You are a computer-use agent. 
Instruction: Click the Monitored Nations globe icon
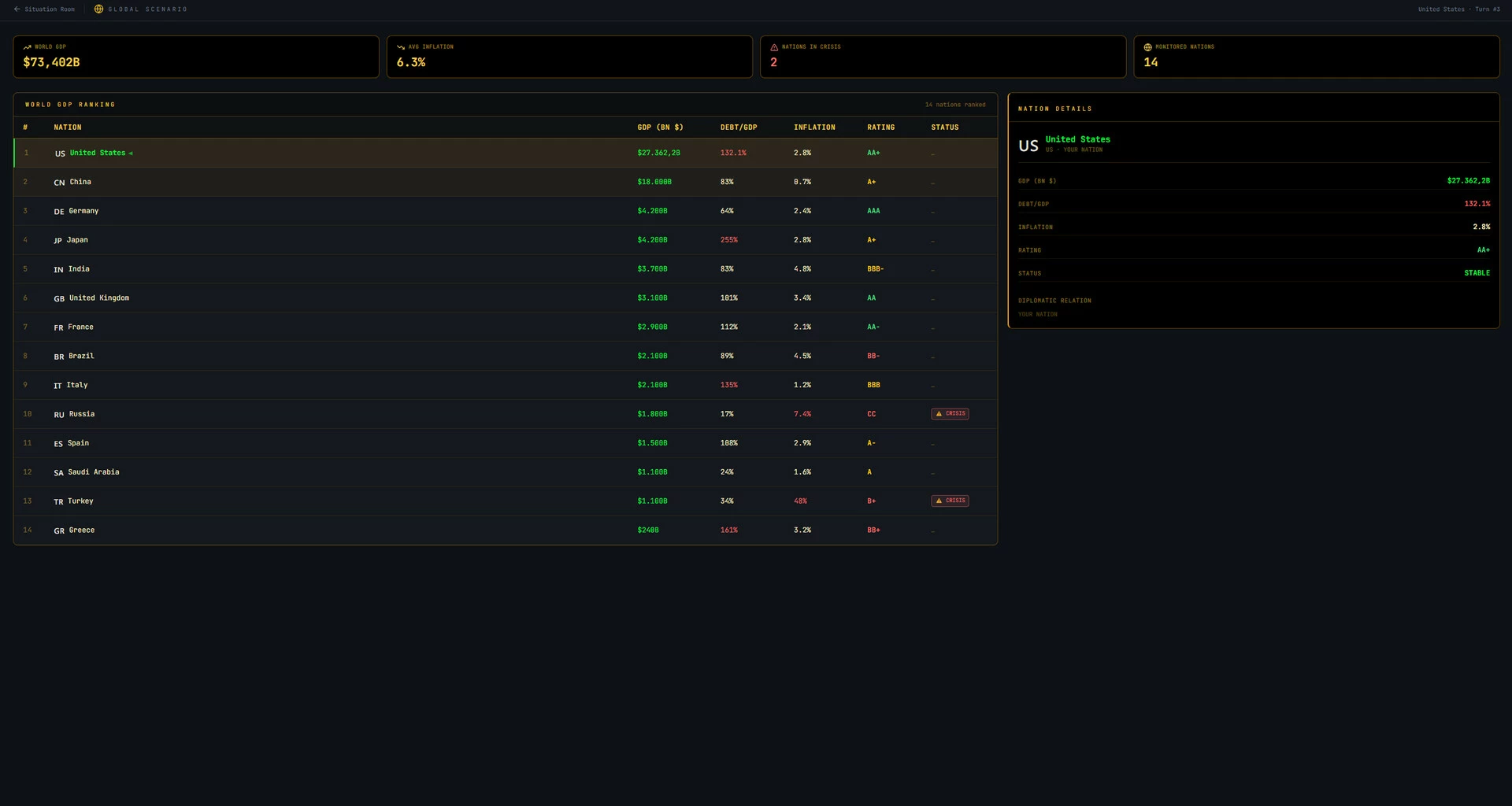point(1147,47)
